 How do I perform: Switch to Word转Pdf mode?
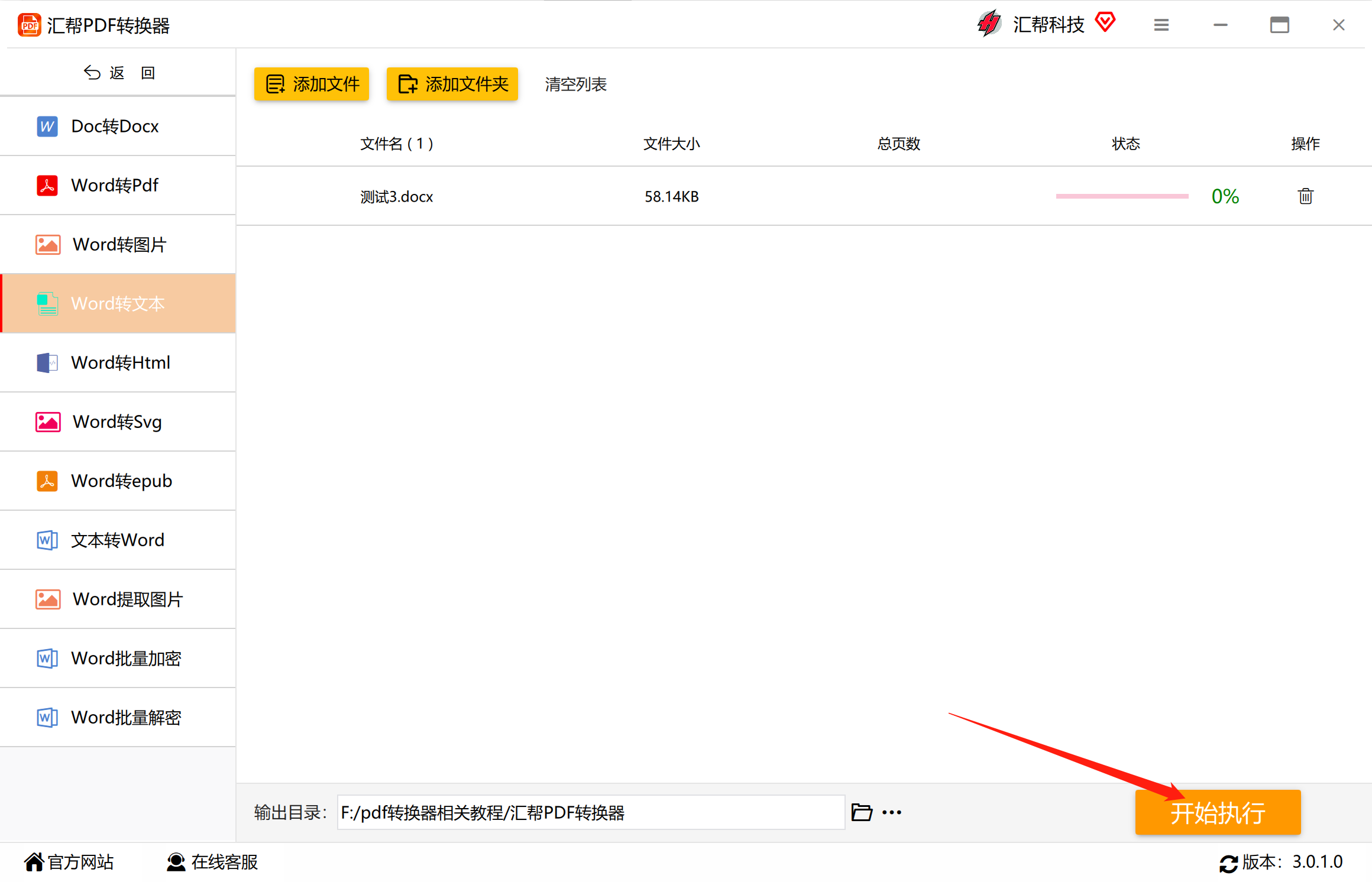pos(118,186)
